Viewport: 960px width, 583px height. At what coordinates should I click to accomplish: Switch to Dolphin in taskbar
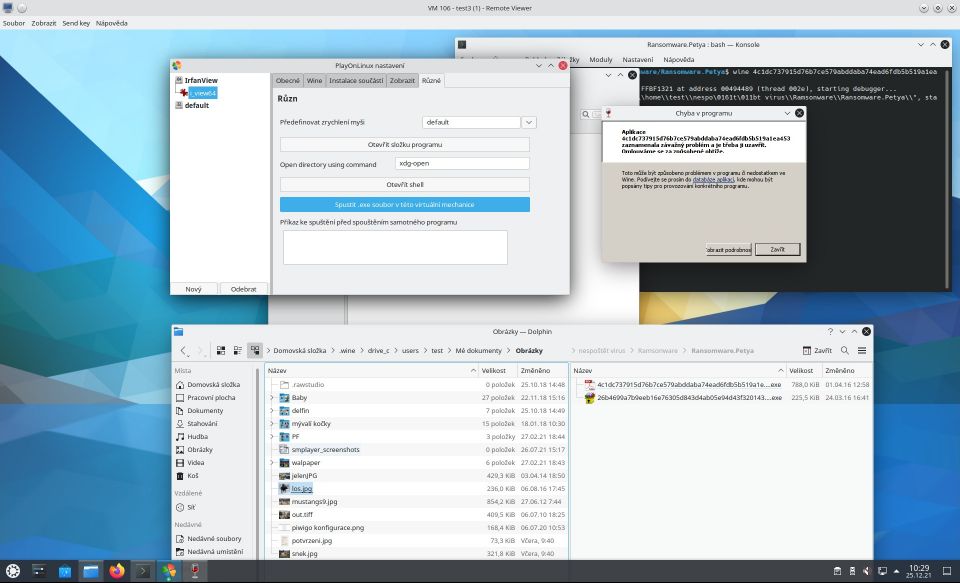91,571
